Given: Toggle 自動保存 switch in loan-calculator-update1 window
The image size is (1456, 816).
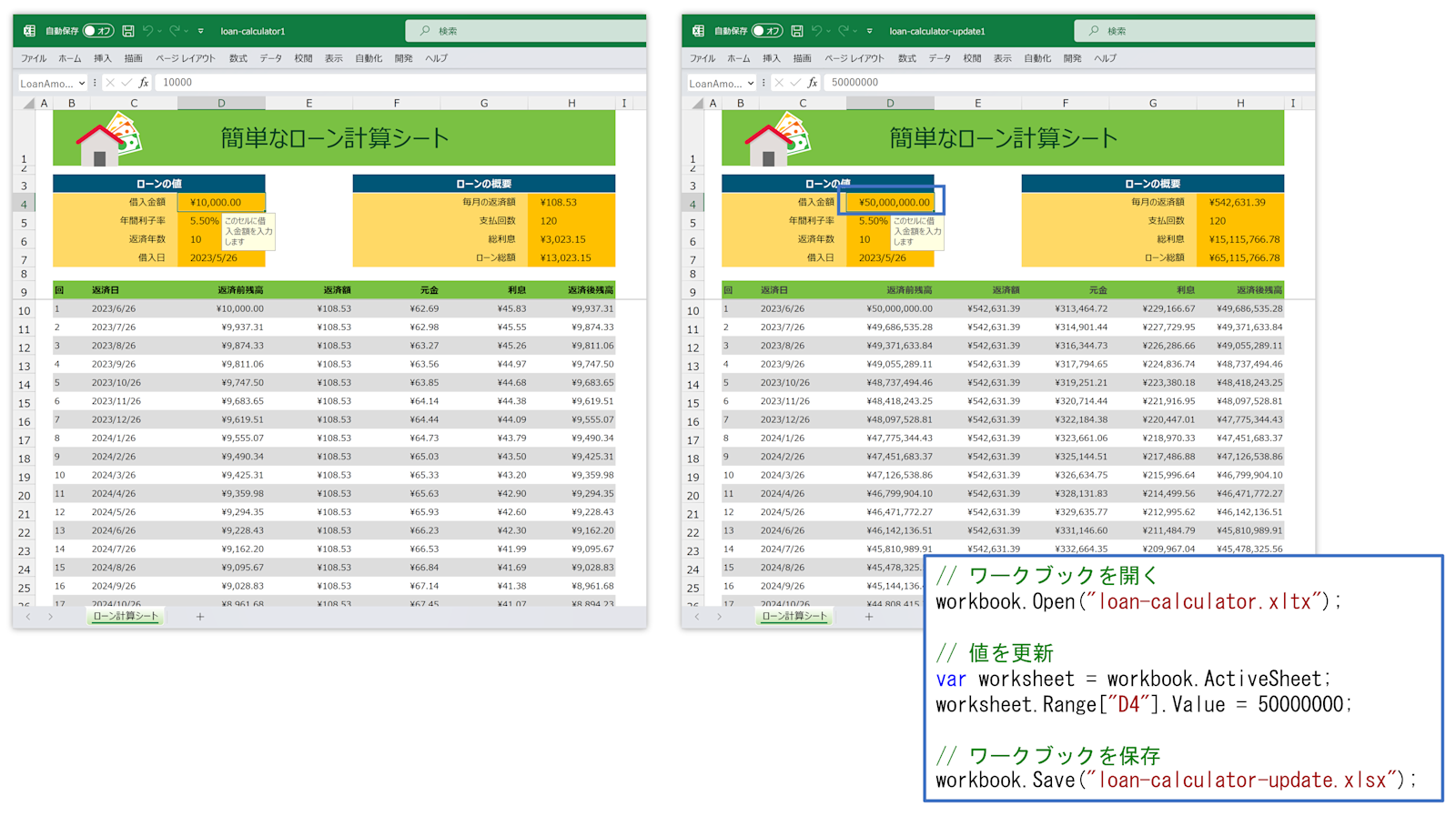Looking at the screenshot, I should (766, 31).
